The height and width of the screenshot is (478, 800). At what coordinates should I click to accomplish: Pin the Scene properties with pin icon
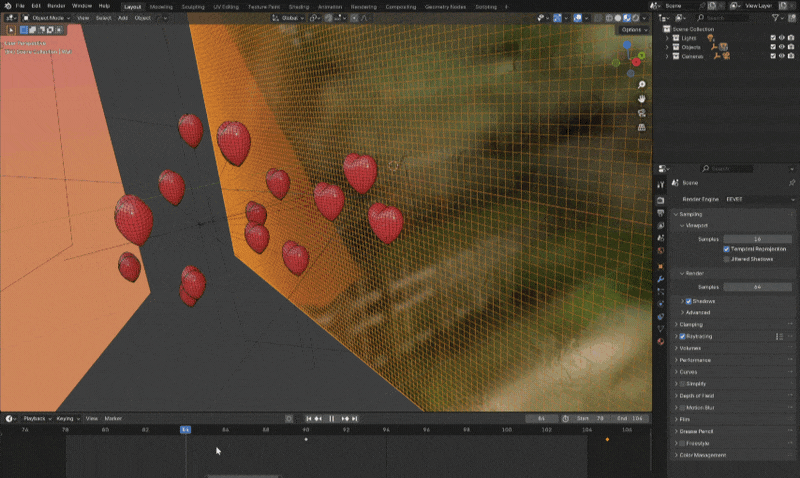click(791, 183)
